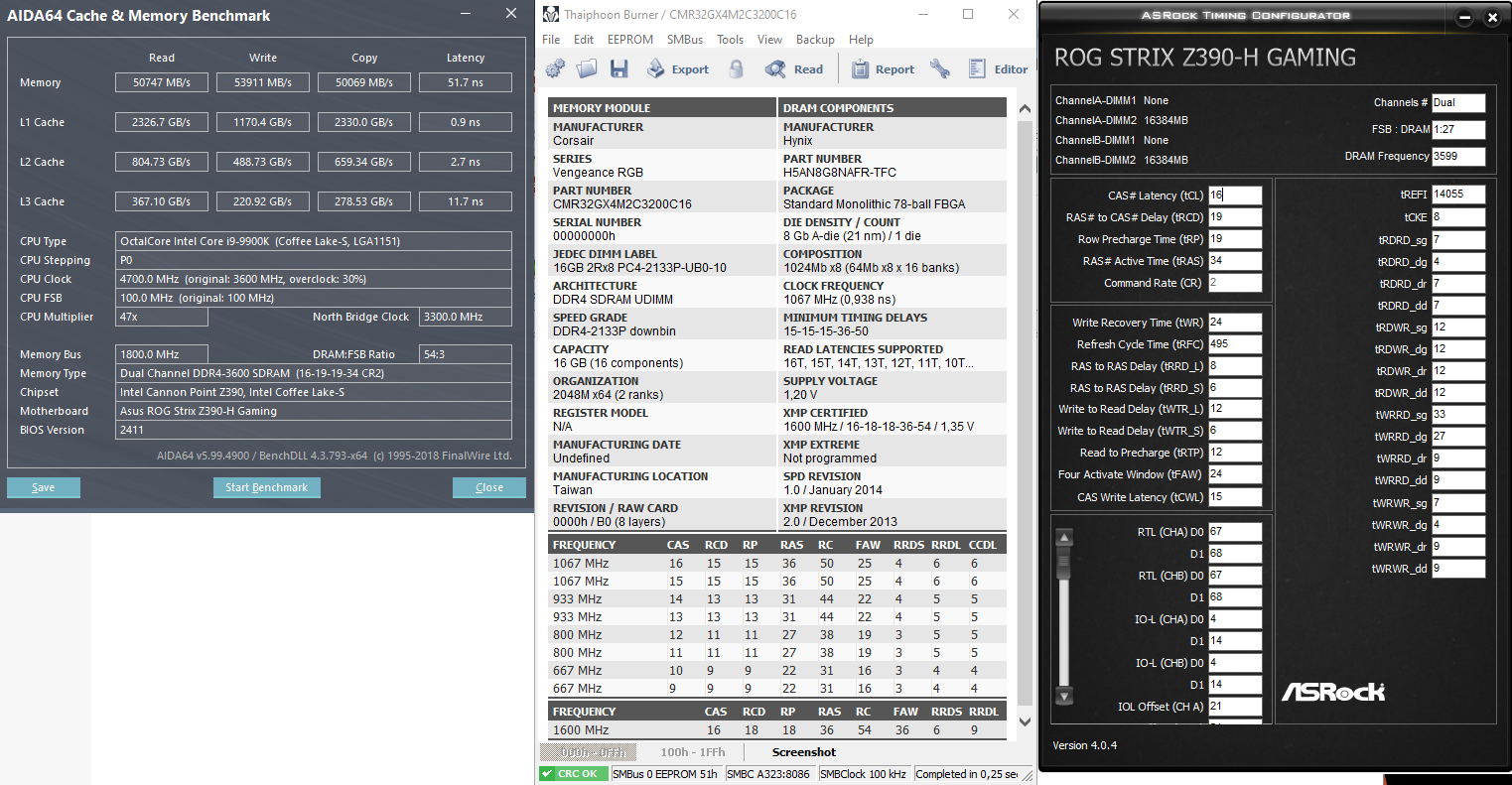The height and width of the screenshot is (785, 1512).
Task: Click the DRAM Frequency field showing 3599
Action: (x=1458, y=156)
